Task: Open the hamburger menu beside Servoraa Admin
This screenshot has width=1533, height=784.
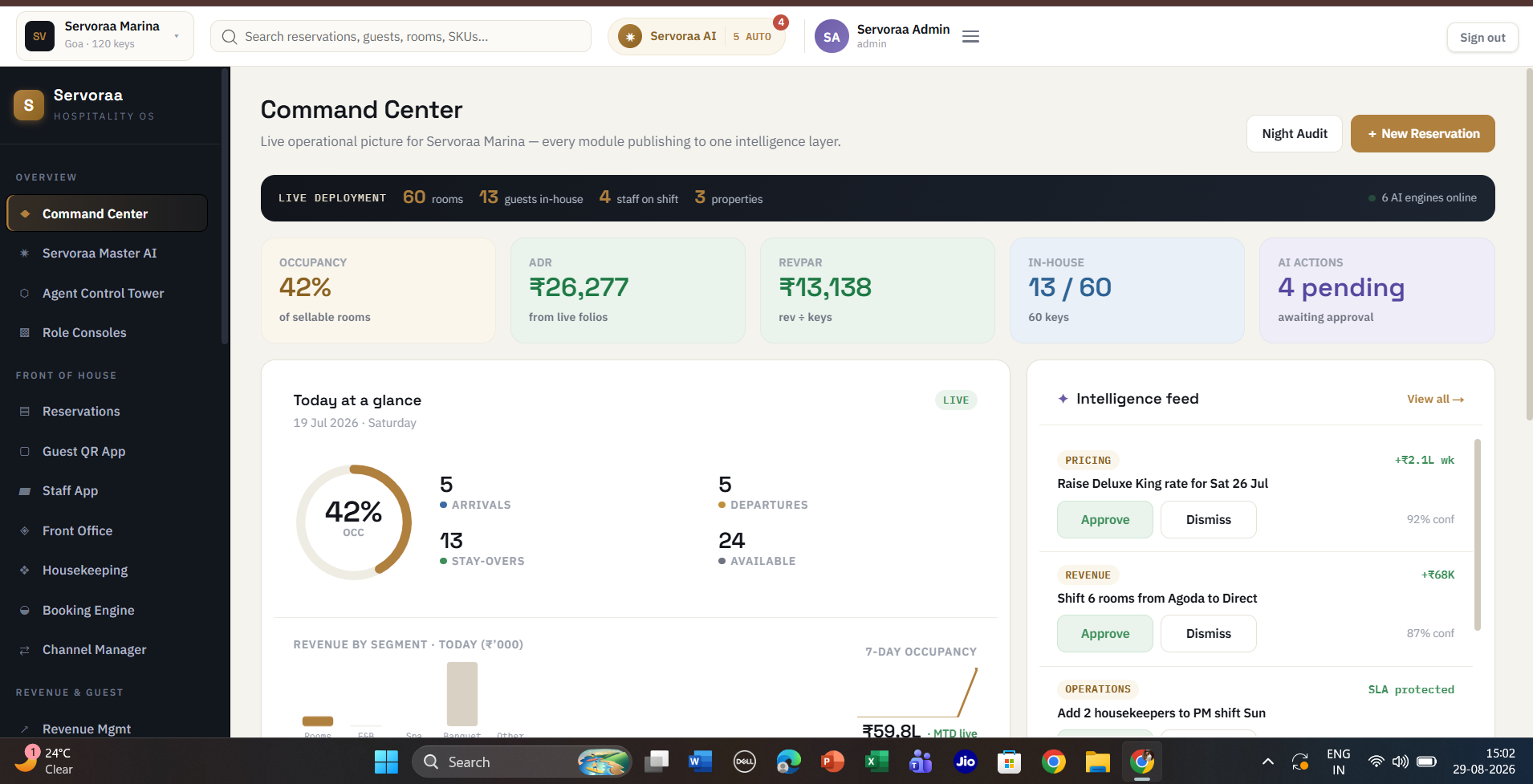Action: [x=970, y=37]
